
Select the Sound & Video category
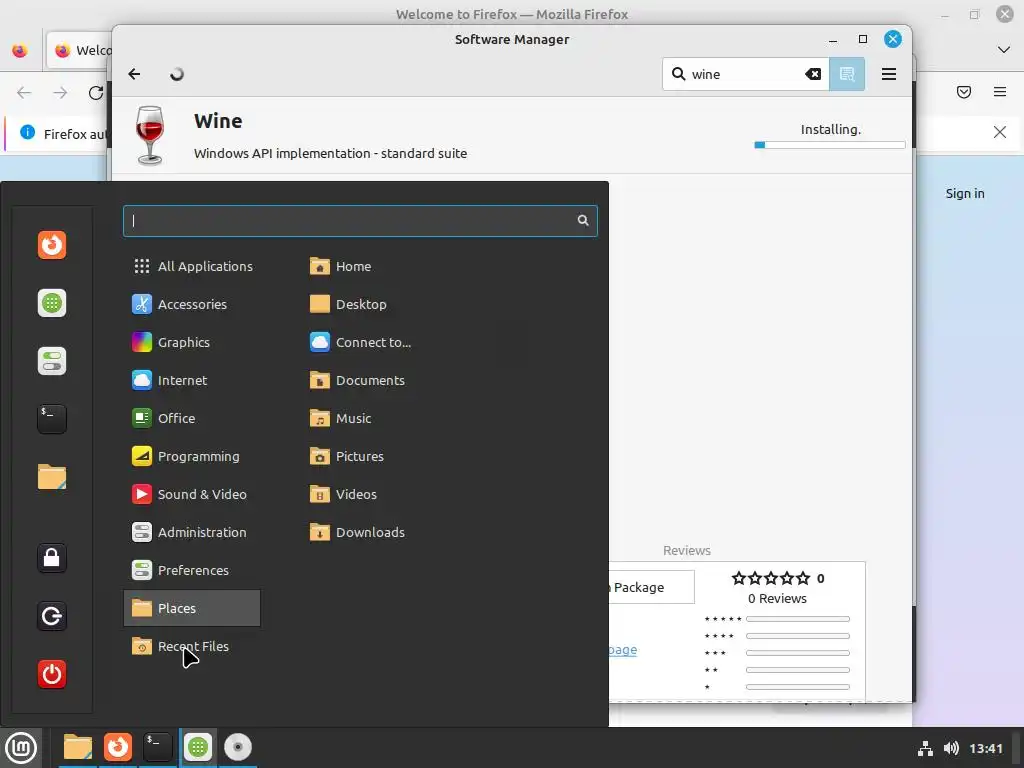192,494
